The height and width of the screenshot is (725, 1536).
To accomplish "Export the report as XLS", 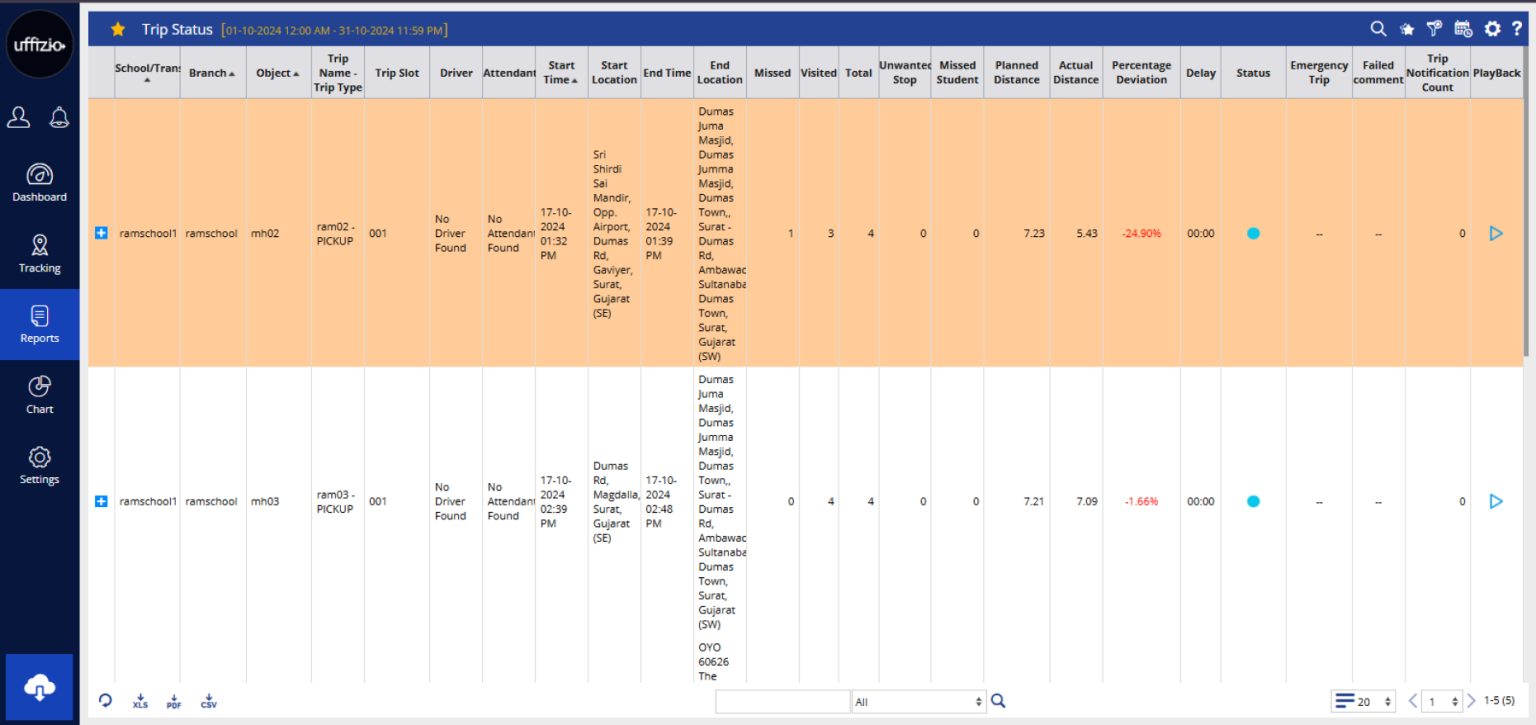I will [140, 701].
